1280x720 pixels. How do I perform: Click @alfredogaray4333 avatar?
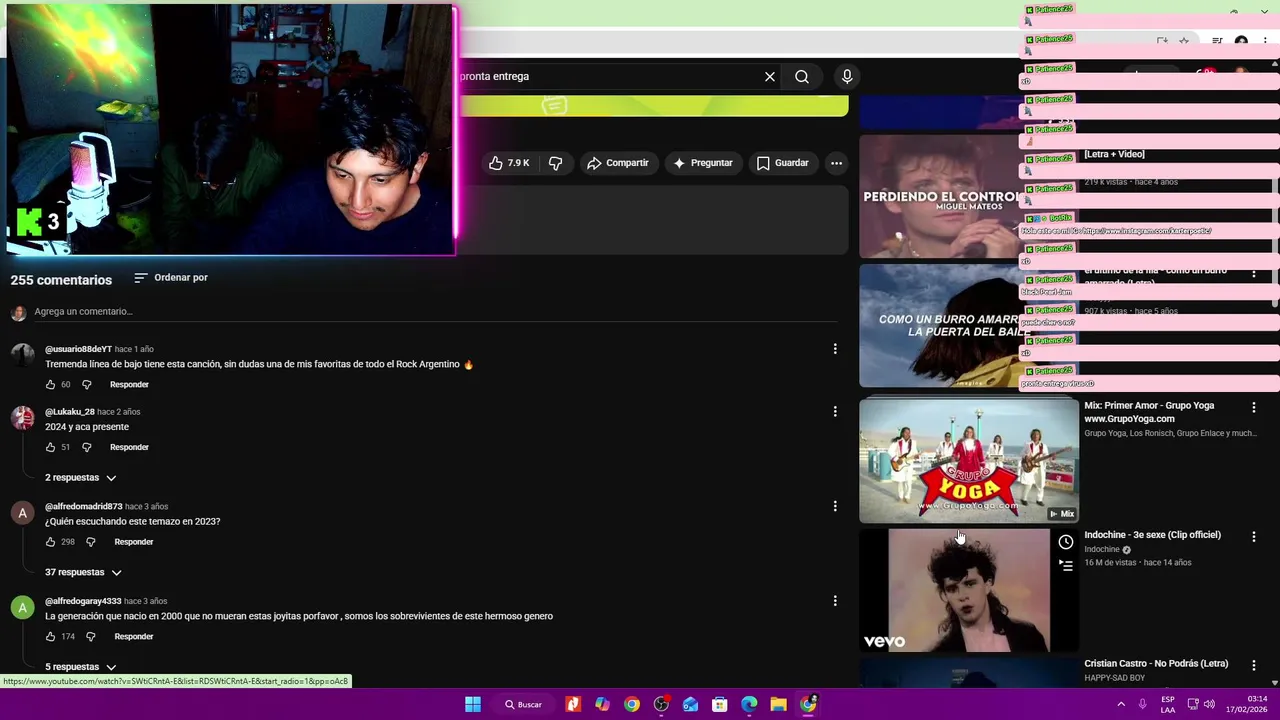pos(22,608)
